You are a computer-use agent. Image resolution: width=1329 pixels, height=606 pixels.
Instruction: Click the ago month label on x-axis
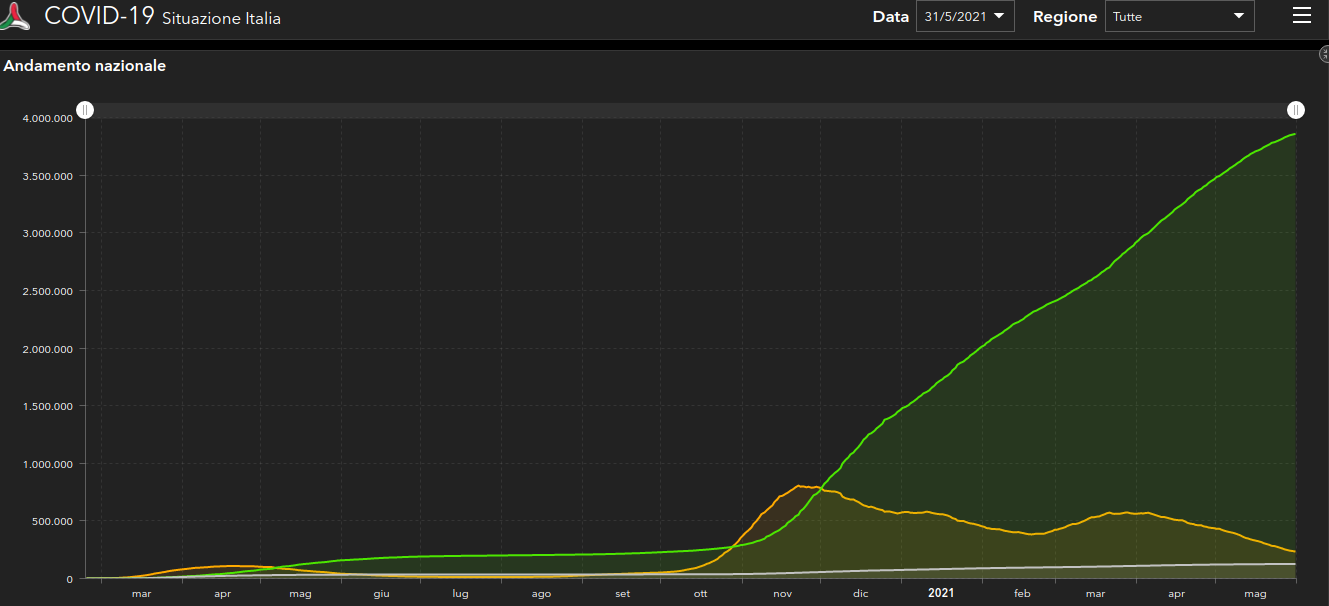(x=541, y=594)
